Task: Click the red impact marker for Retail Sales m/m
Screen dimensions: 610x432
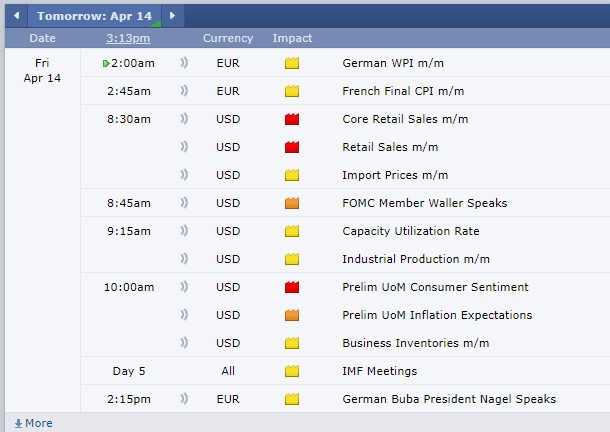Action: [x=292, y=147]
